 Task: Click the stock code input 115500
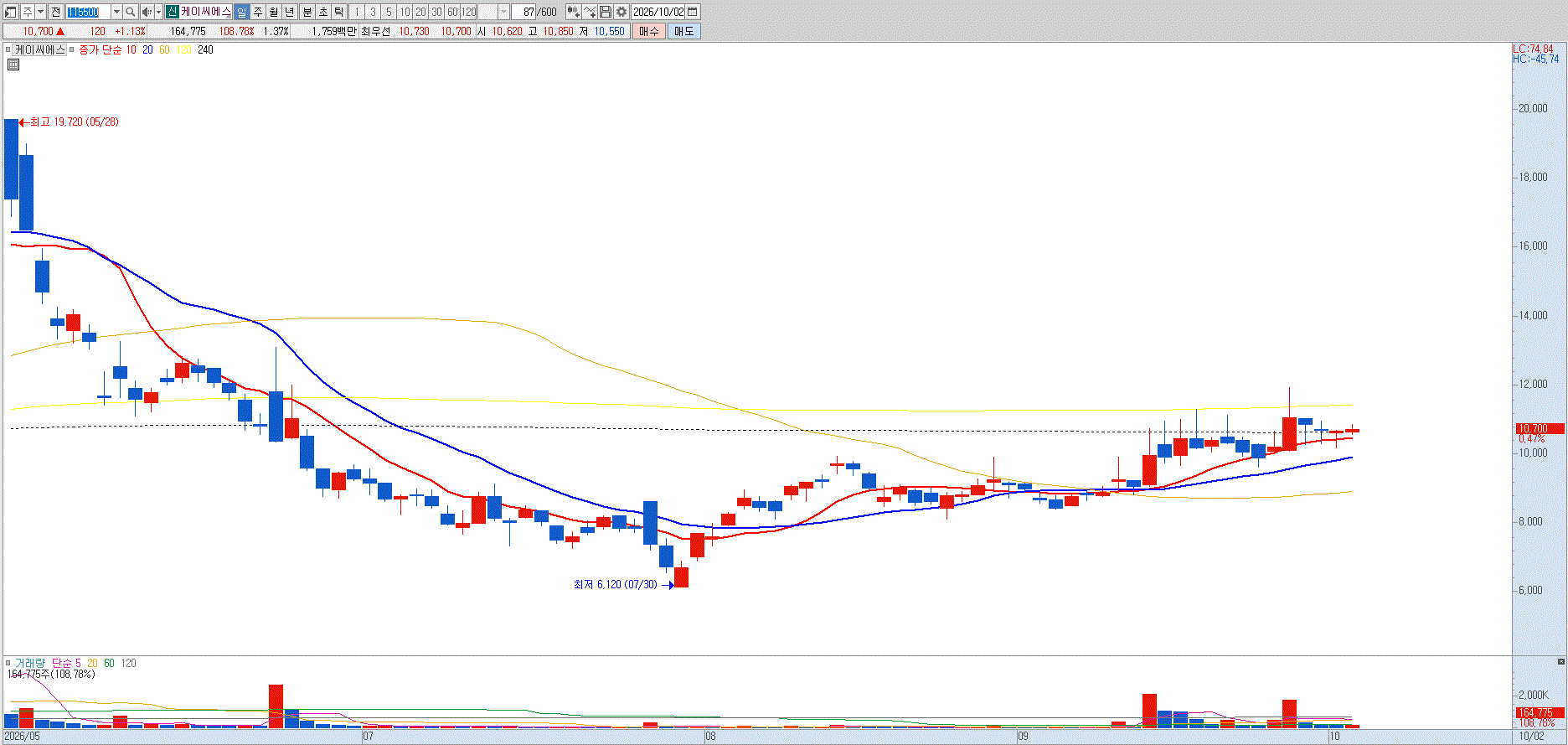click(88, 12)
